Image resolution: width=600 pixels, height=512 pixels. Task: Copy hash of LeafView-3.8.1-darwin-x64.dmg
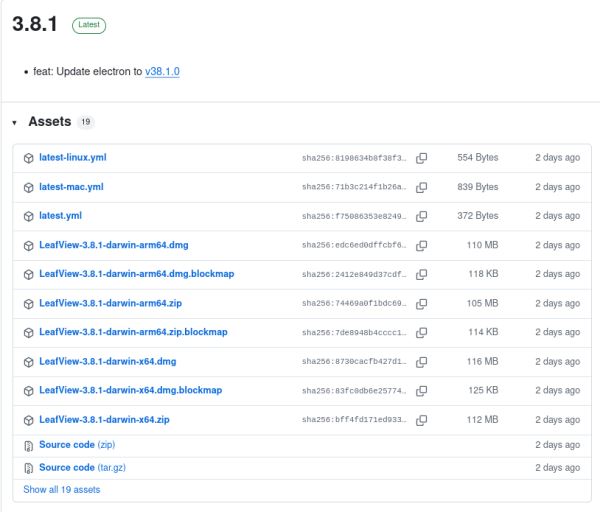tap(422, 361)
